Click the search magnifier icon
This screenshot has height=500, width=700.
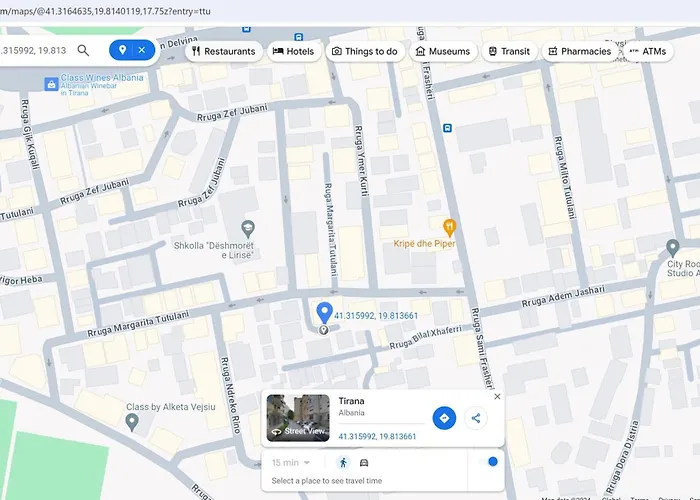point(84,50)
